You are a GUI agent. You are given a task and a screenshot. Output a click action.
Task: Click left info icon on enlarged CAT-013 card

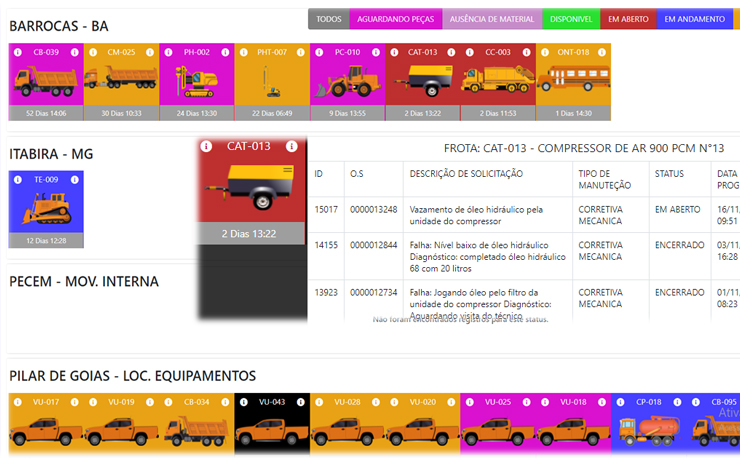pos(205,147)
